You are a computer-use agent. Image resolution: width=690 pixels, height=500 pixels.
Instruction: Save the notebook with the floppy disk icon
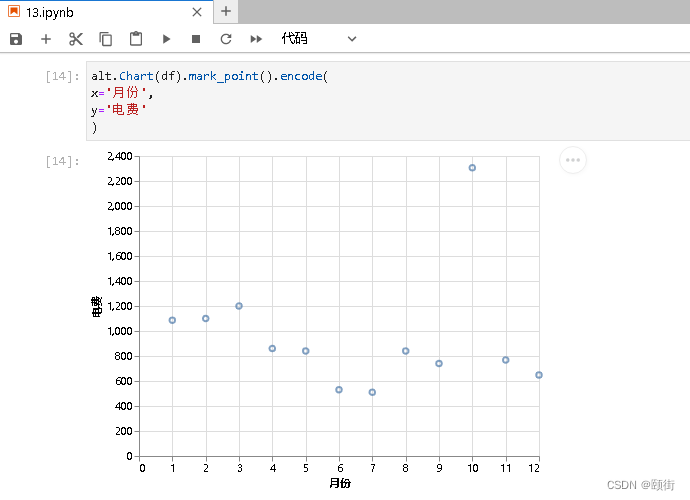coord(16,39)
